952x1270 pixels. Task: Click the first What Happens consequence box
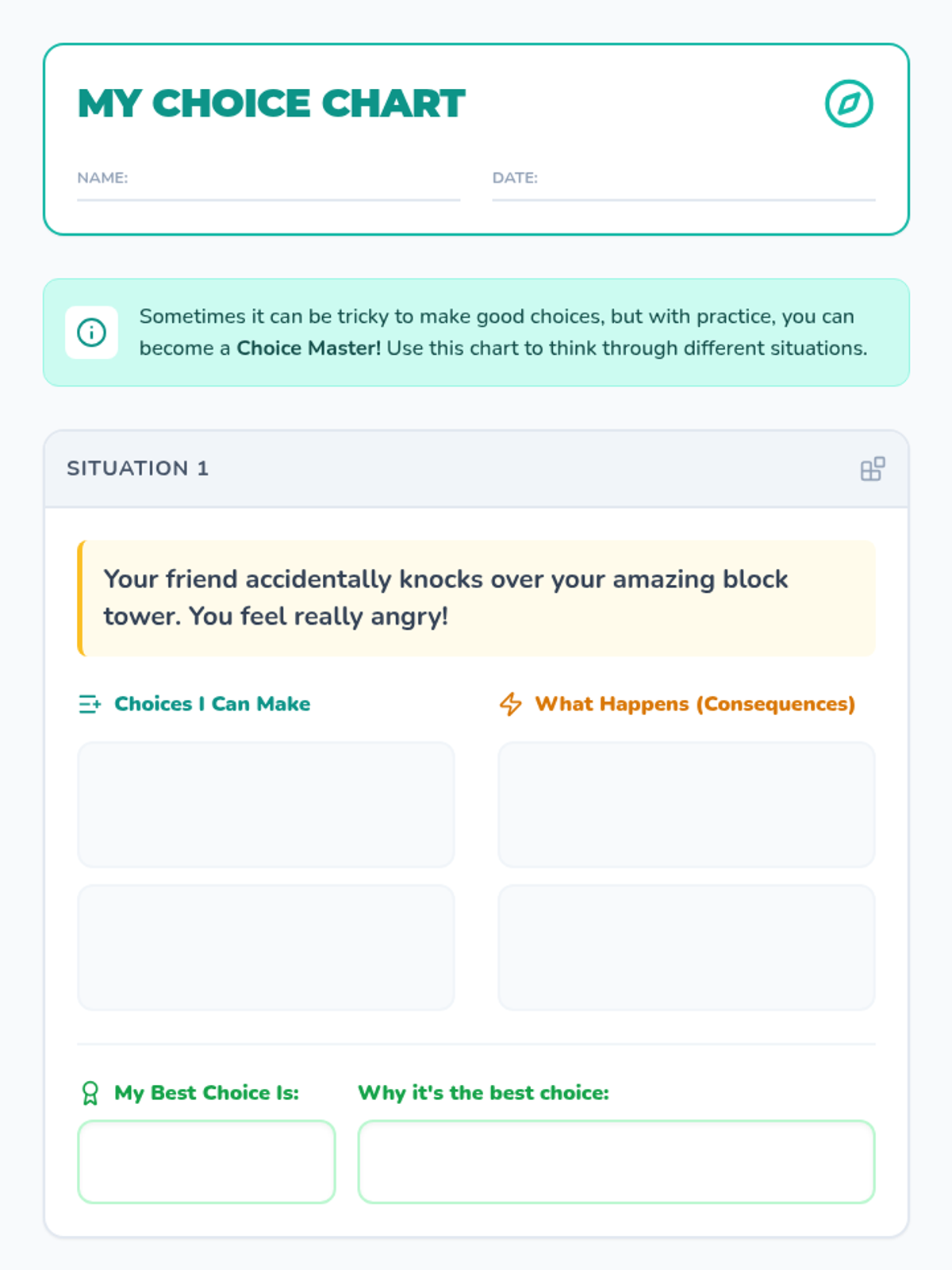pyautogui.click(x=686, y=804)
